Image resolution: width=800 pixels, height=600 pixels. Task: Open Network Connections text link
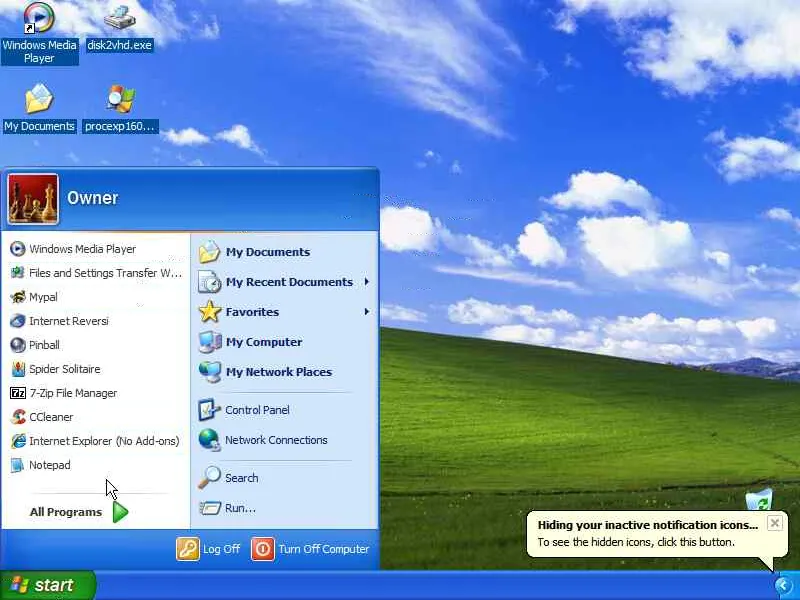(276, 440)
